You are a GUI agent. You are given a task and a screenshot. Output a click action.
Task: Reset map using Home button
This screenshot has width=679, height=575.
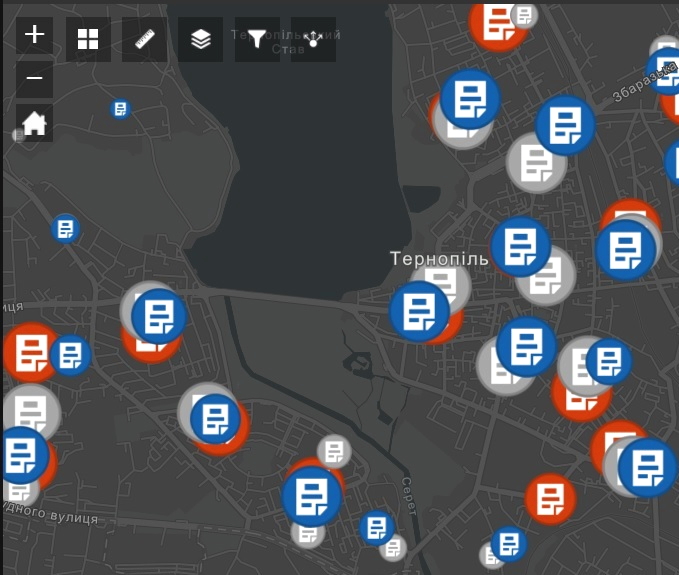(x=35, y=123)
